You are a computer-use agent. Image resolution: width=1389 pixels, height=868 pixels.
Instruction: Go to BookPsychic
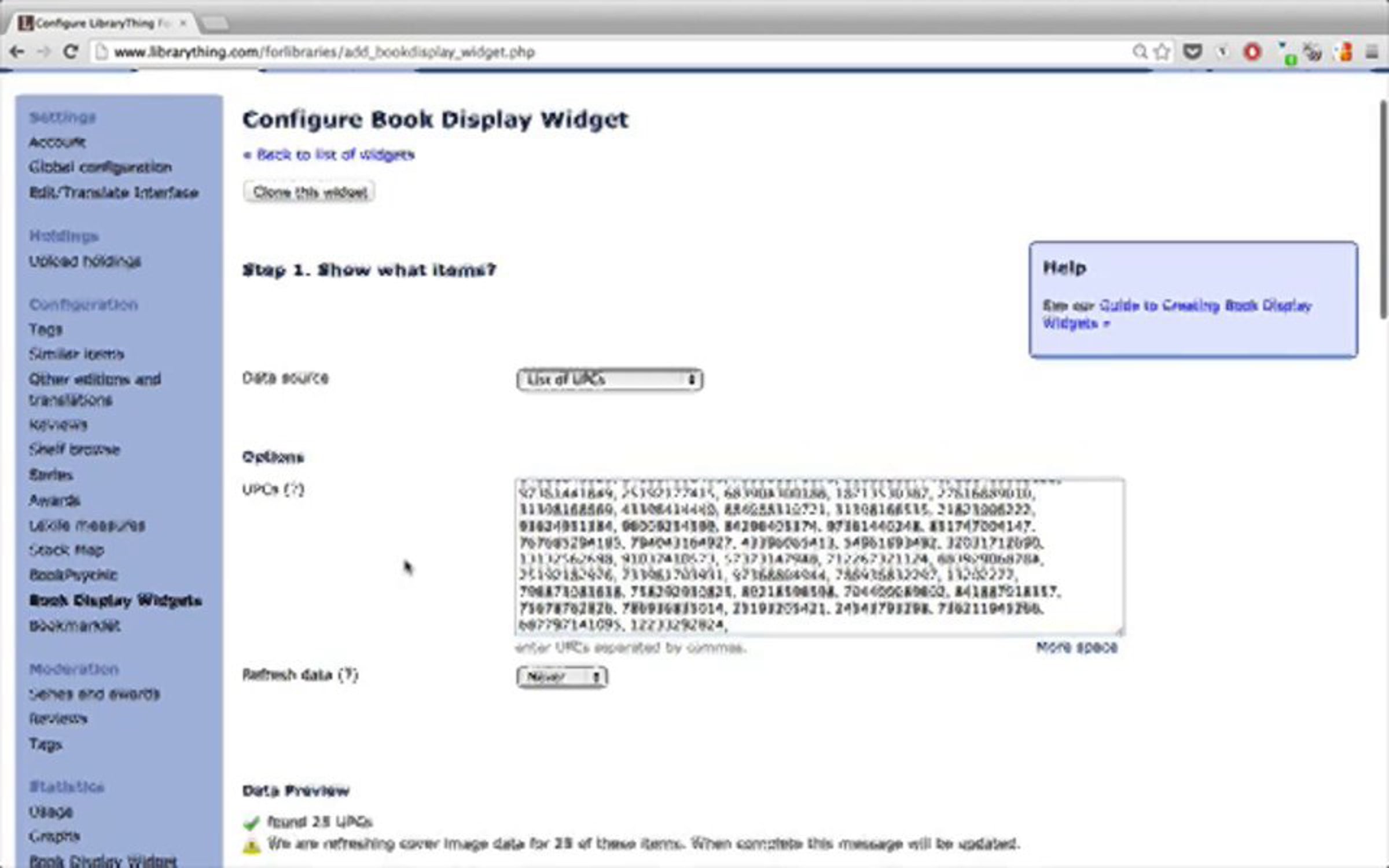73,575
